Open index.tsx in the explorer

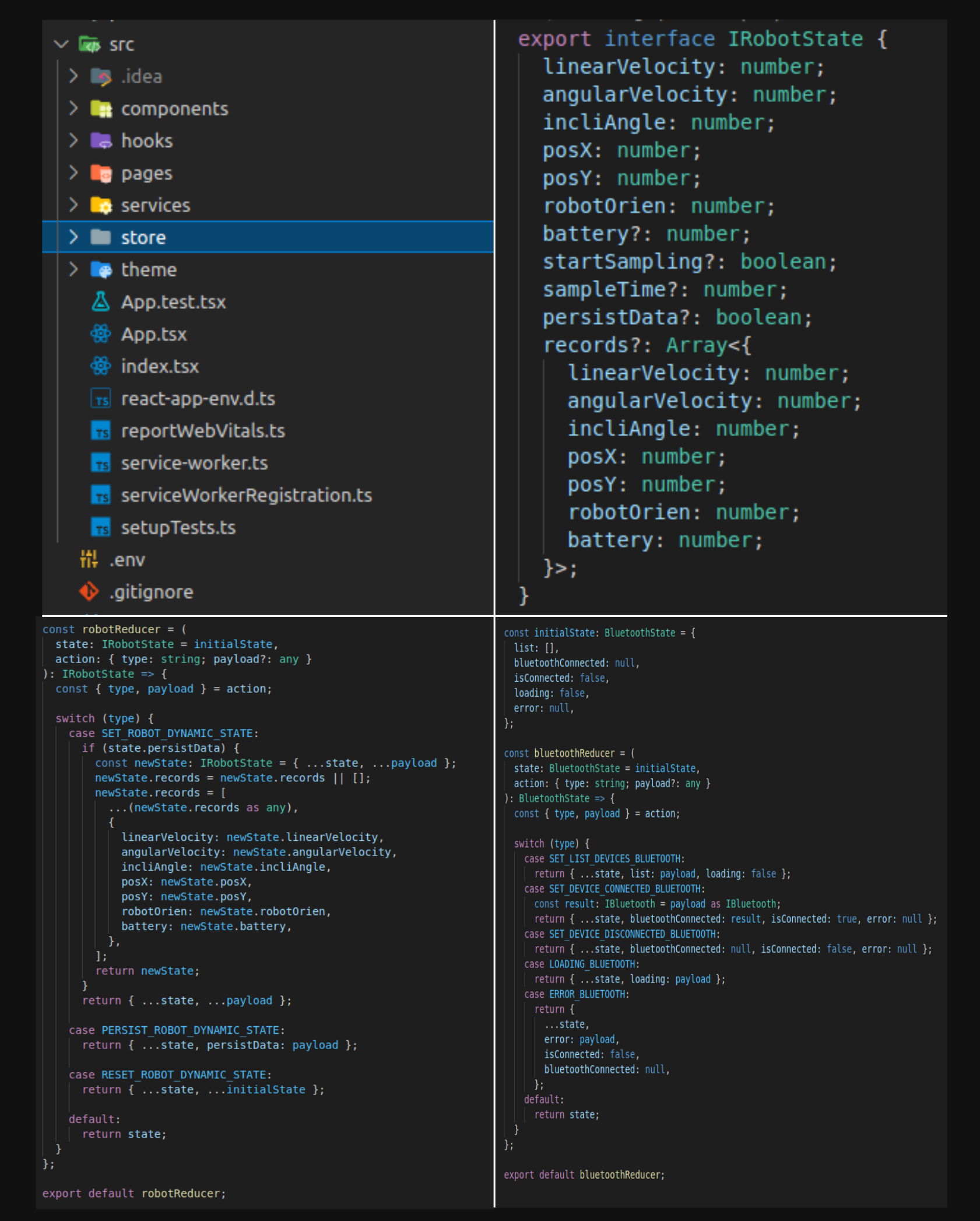click(x=159, y=367)
